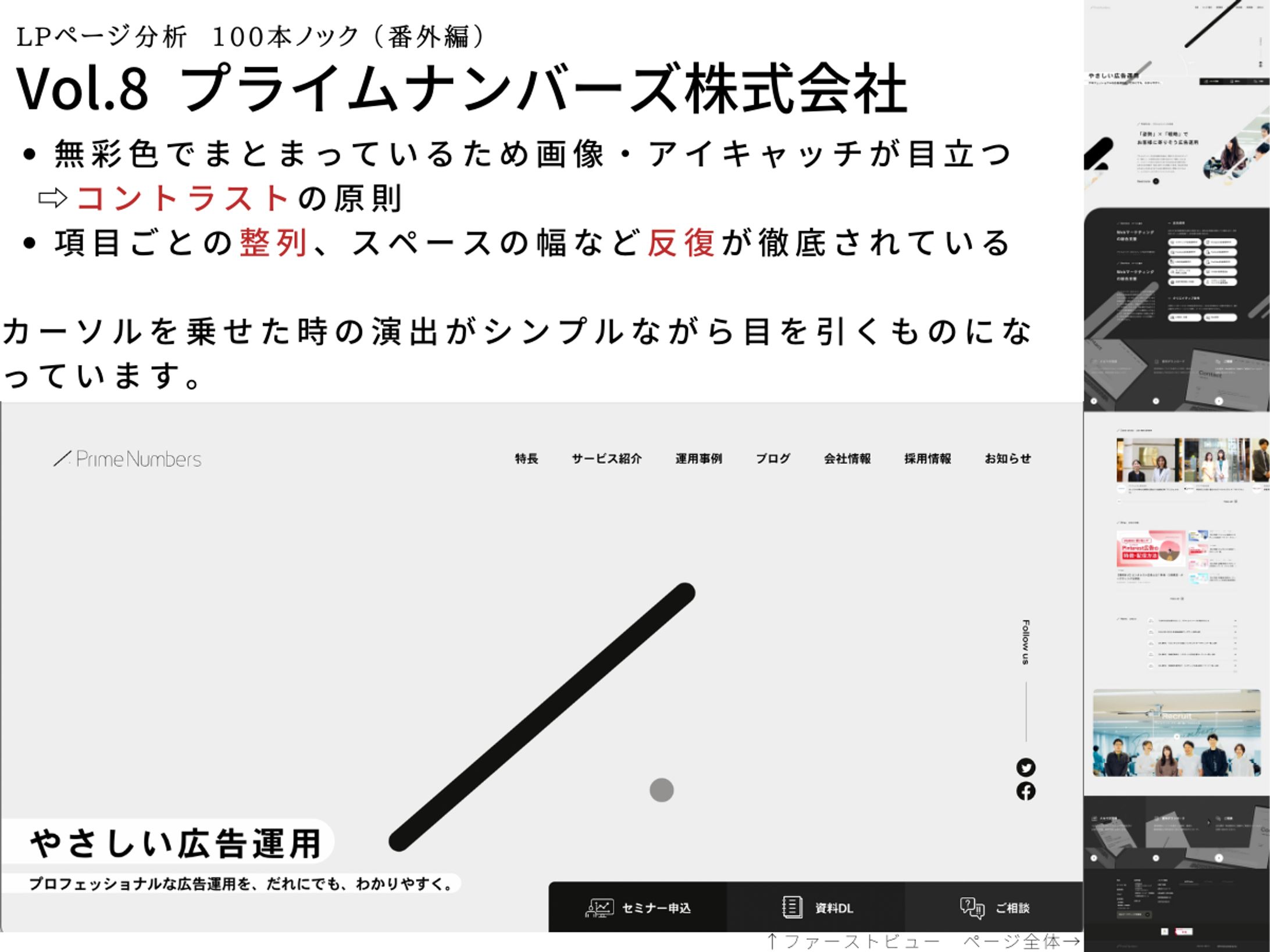Click the case study photo thumbnails
Screen dimensions: 1270x952
coord(1192,460)
